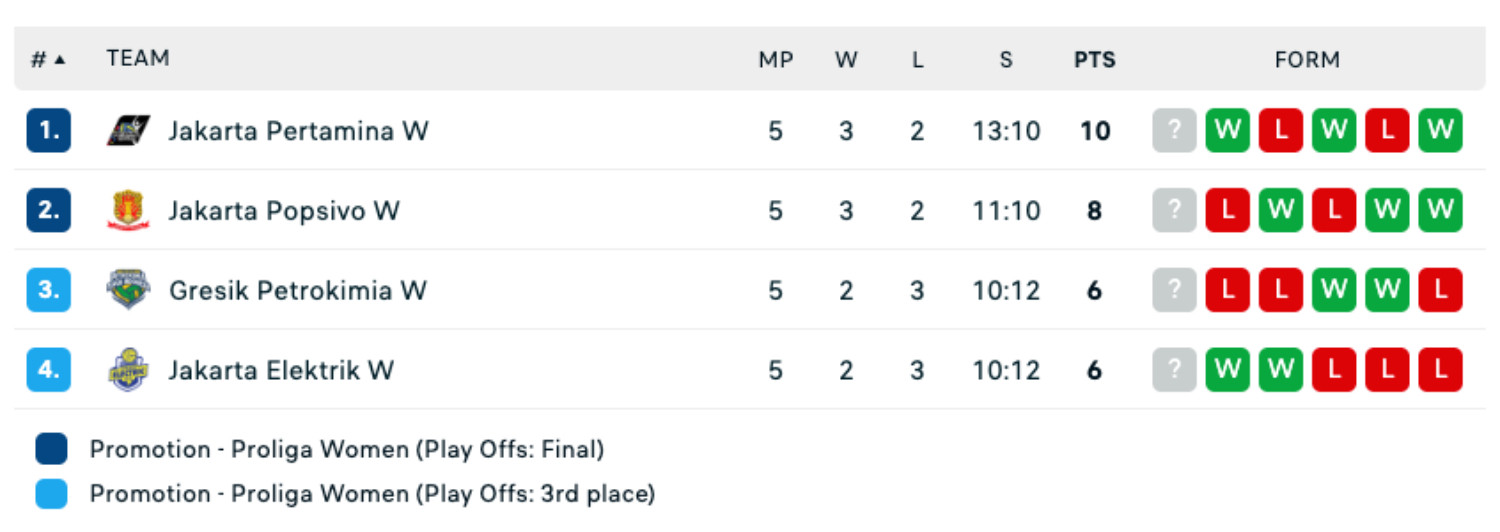The height and width of the screenshot is (532, 1500).
Task: Select the FORM column header
Action: coord(1307,60)
